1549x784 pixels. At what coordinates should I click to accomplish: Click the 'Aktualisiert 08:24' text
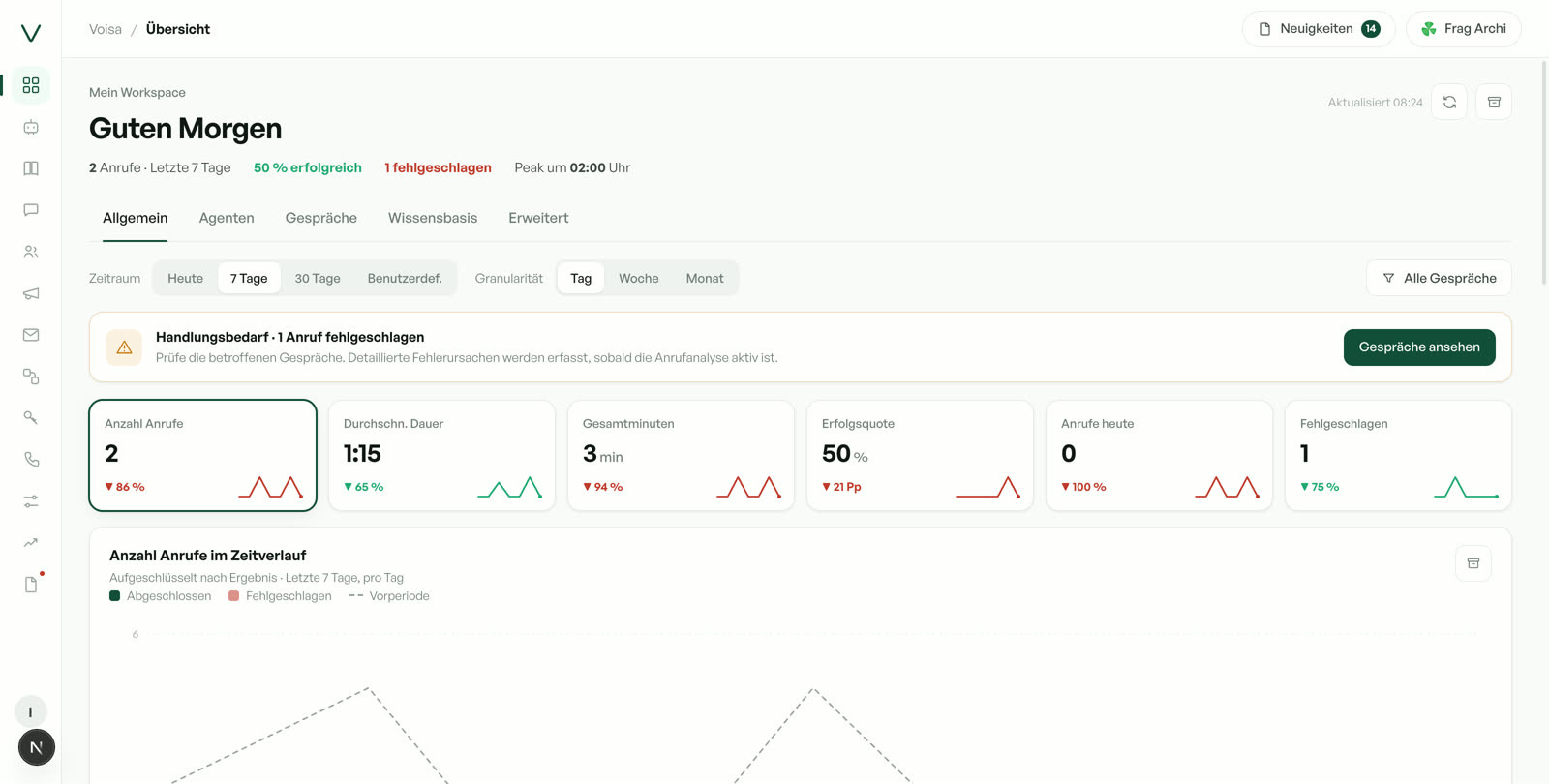(x=1376, y=103)
